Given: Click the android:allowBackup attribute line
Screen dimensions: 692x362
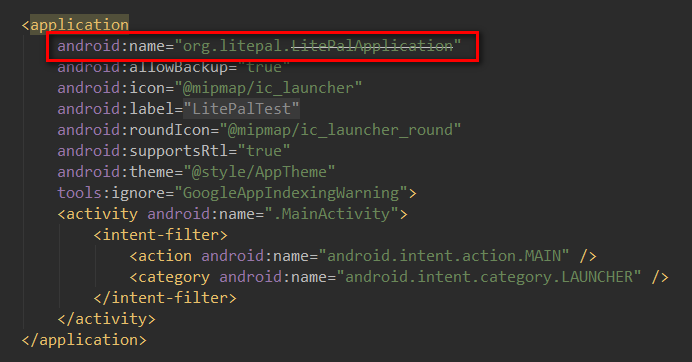Looking at the screenshot, I should coord(173,67).
